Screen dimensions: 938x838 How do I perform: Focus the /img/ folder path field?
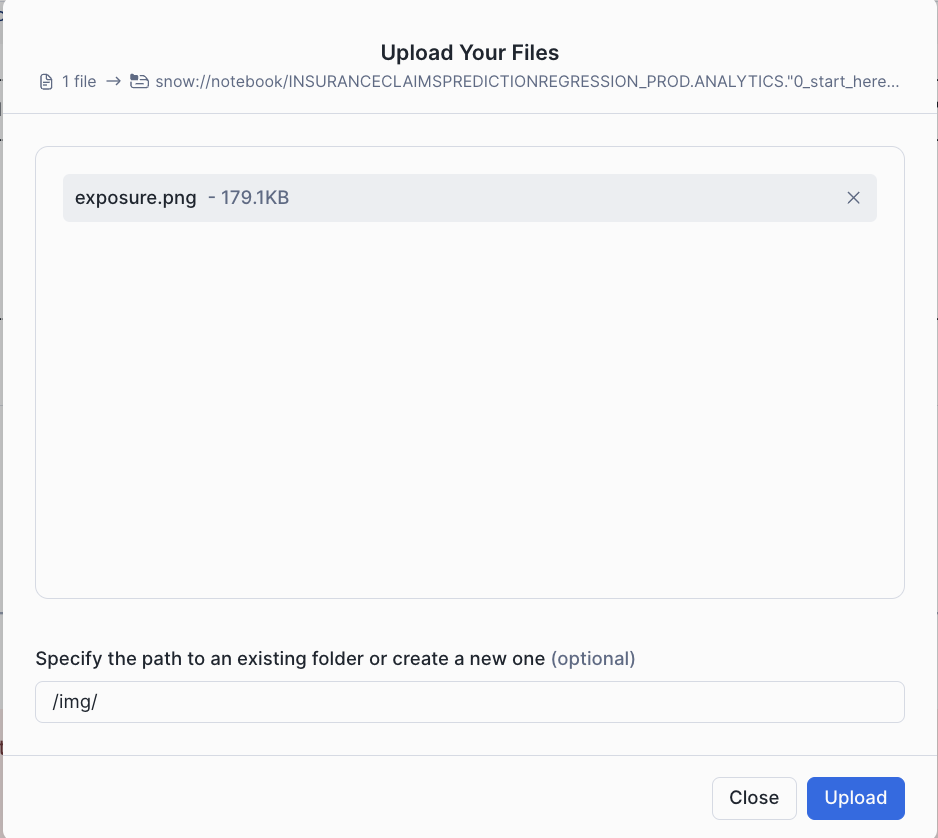(469, 702)
